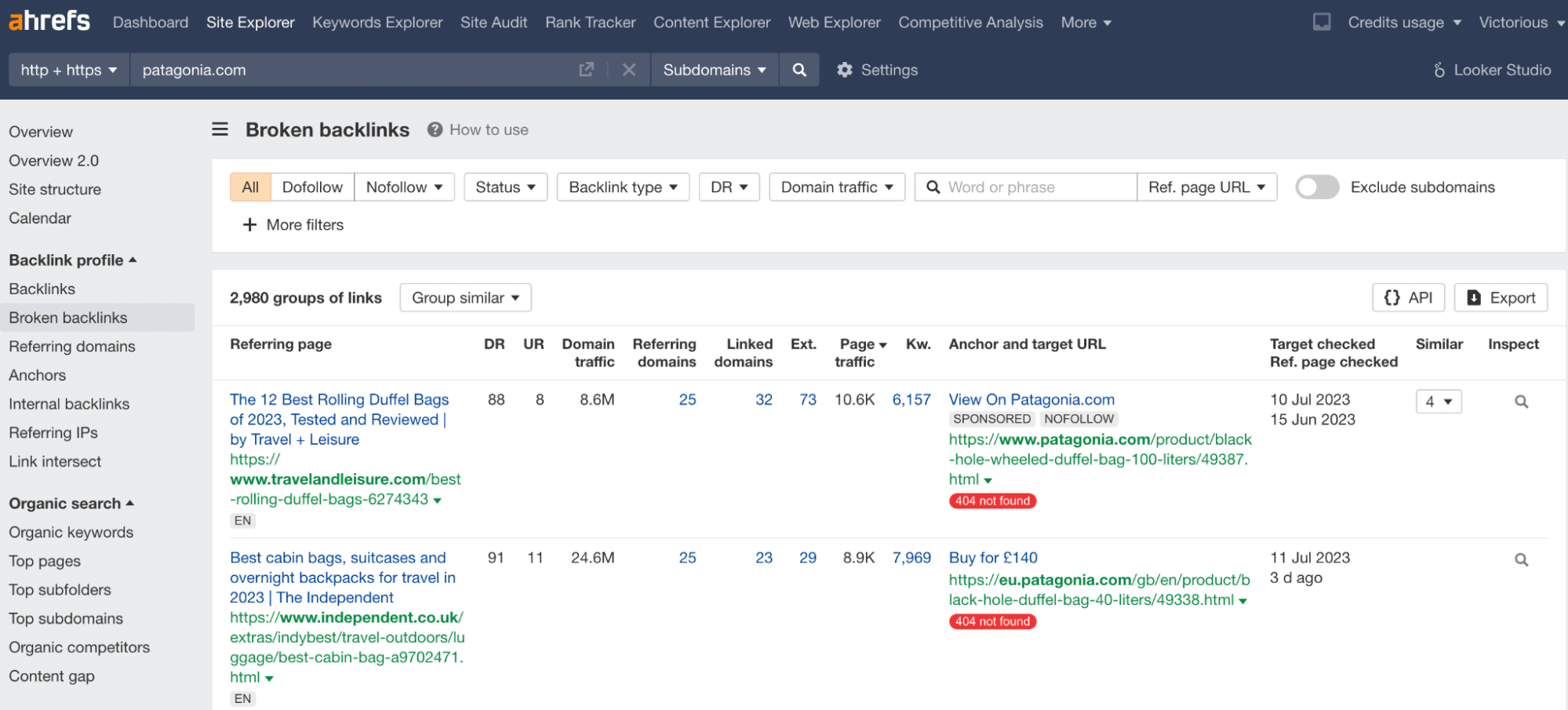Open the Nofollow dropdown
1568x710 pixels.
[404, 187]
